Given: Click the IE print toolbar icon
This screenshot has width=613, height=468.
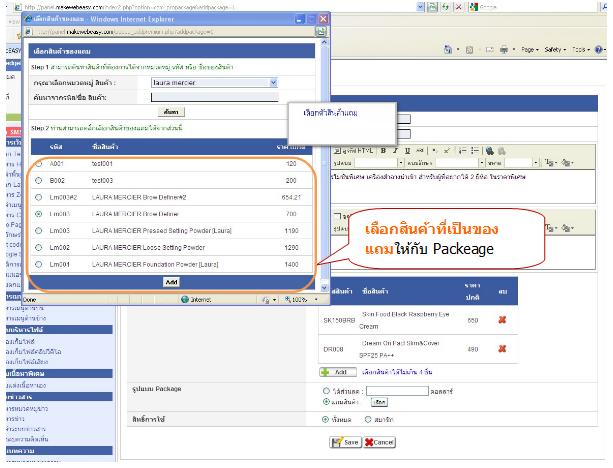Looking at the screenshot, I should pos(504,50).
